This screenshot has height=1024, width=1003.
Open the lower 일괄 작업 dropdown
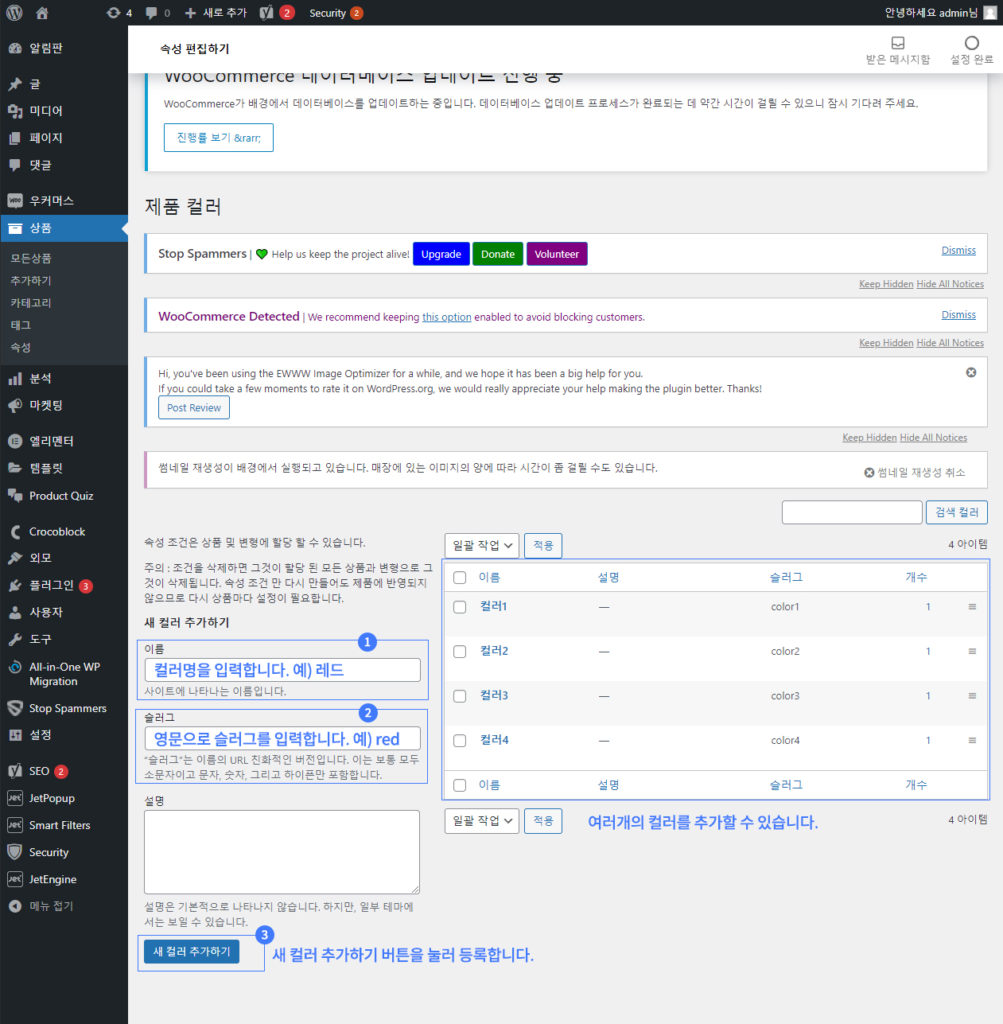tap(481, 818)
